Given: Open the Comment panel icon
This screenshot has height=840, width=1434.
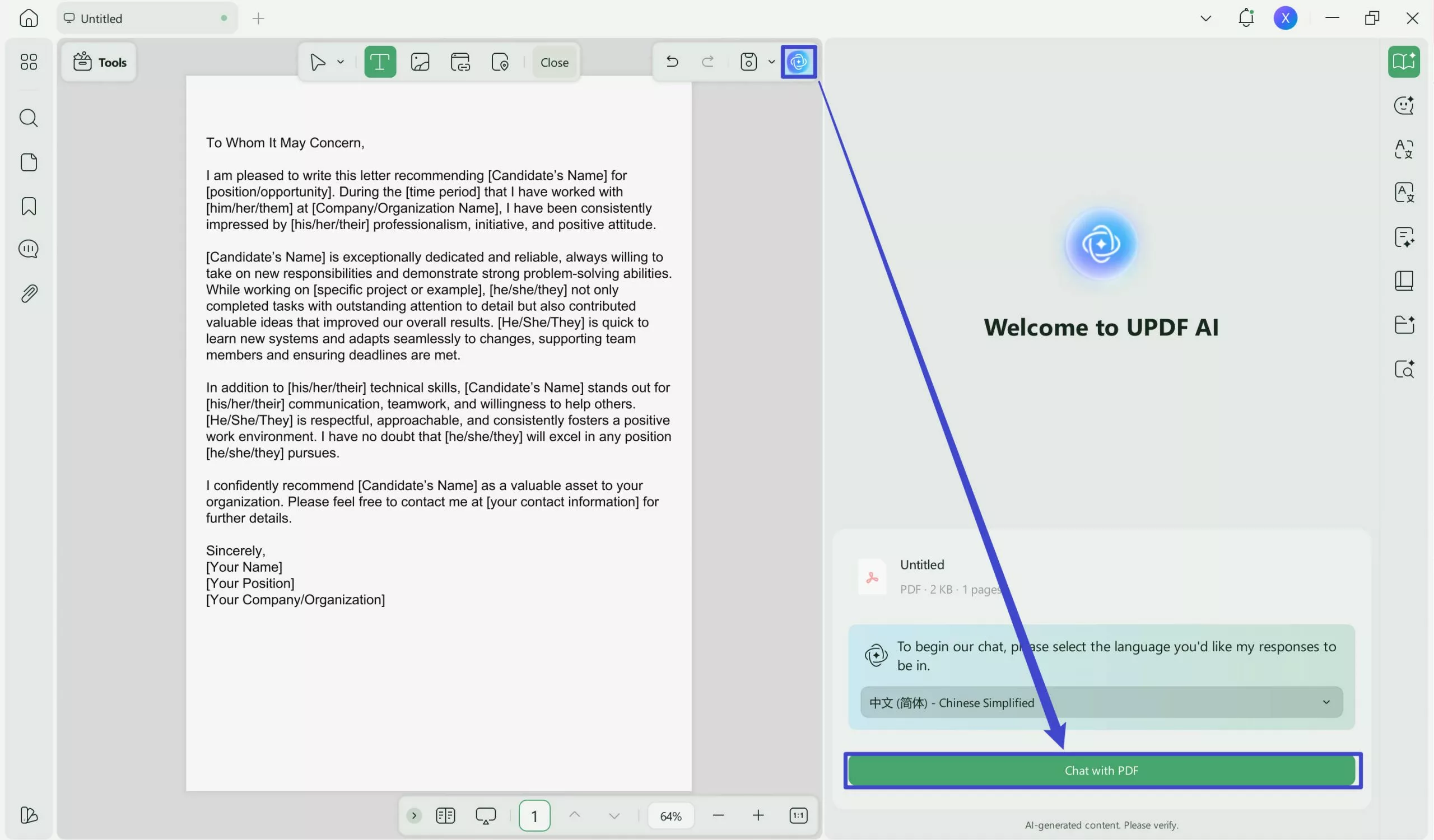Looking at the screenshot, I should pyautogui.click(x=29, y=249).
